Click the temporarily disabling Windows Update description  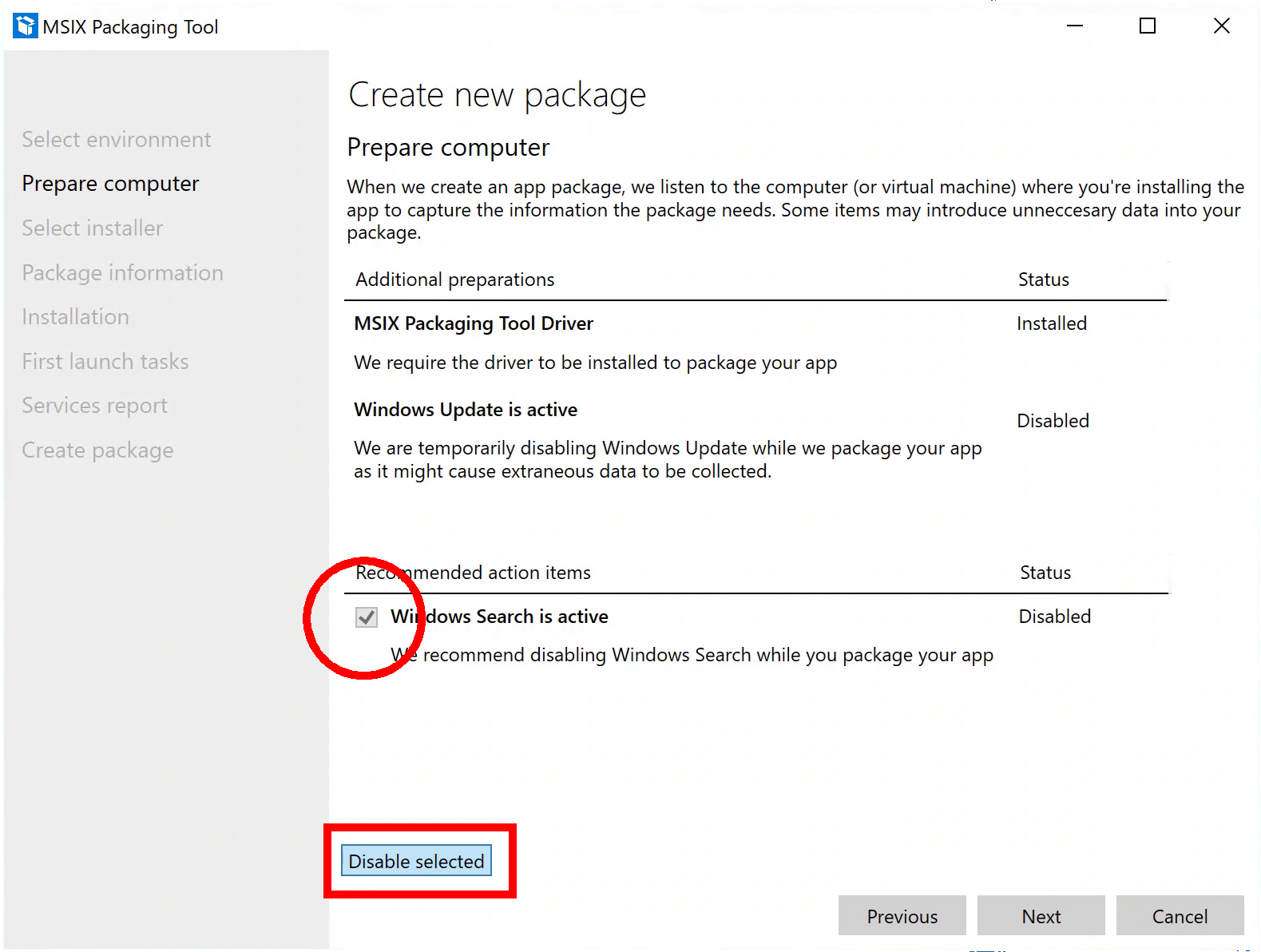coord(668,459)
